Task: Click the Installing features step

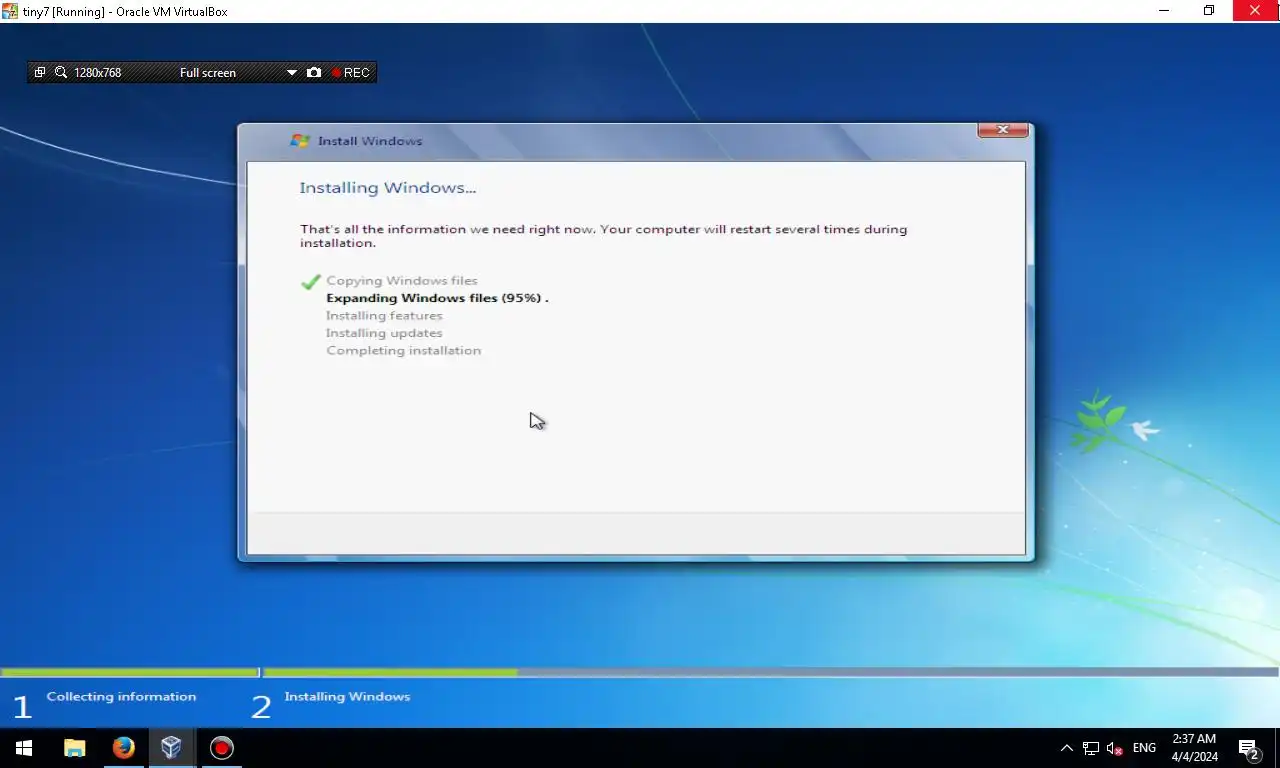Action: (384, 316)
